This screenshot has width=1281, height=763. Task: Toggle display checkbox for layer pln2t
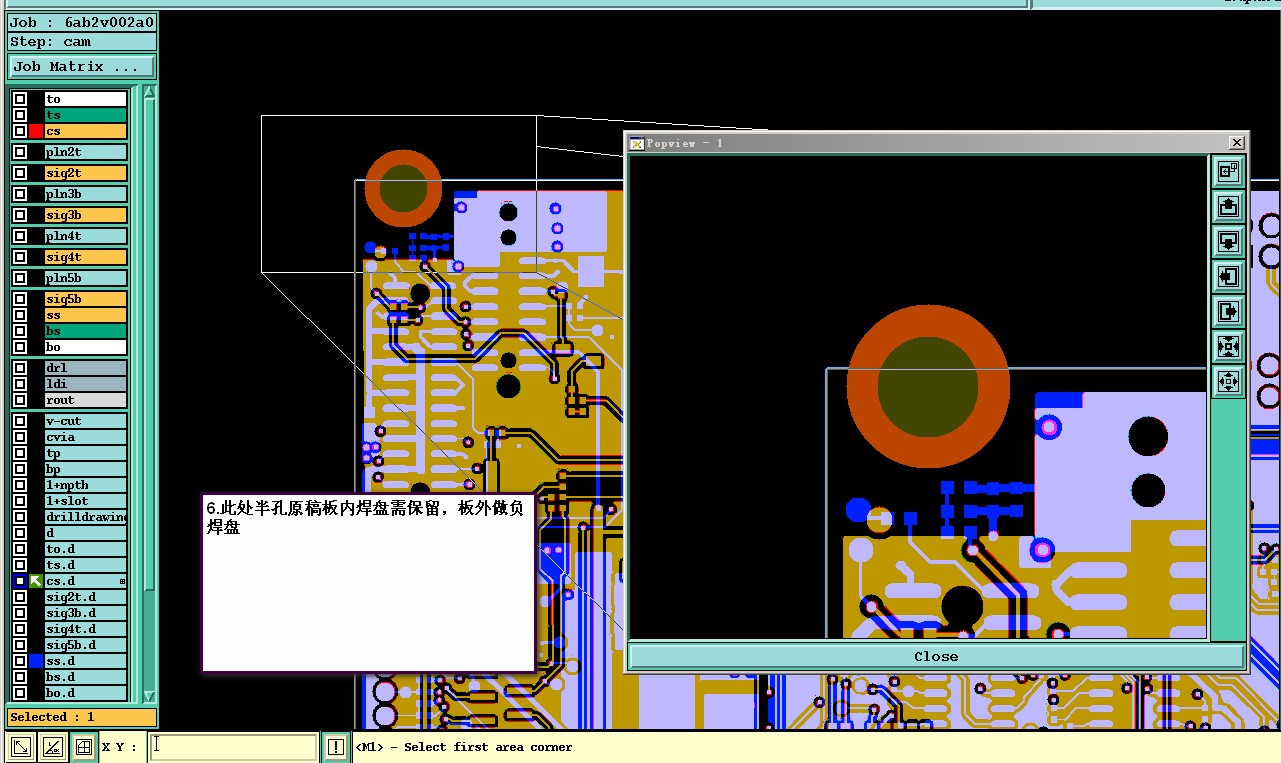[x=20, y=152]
